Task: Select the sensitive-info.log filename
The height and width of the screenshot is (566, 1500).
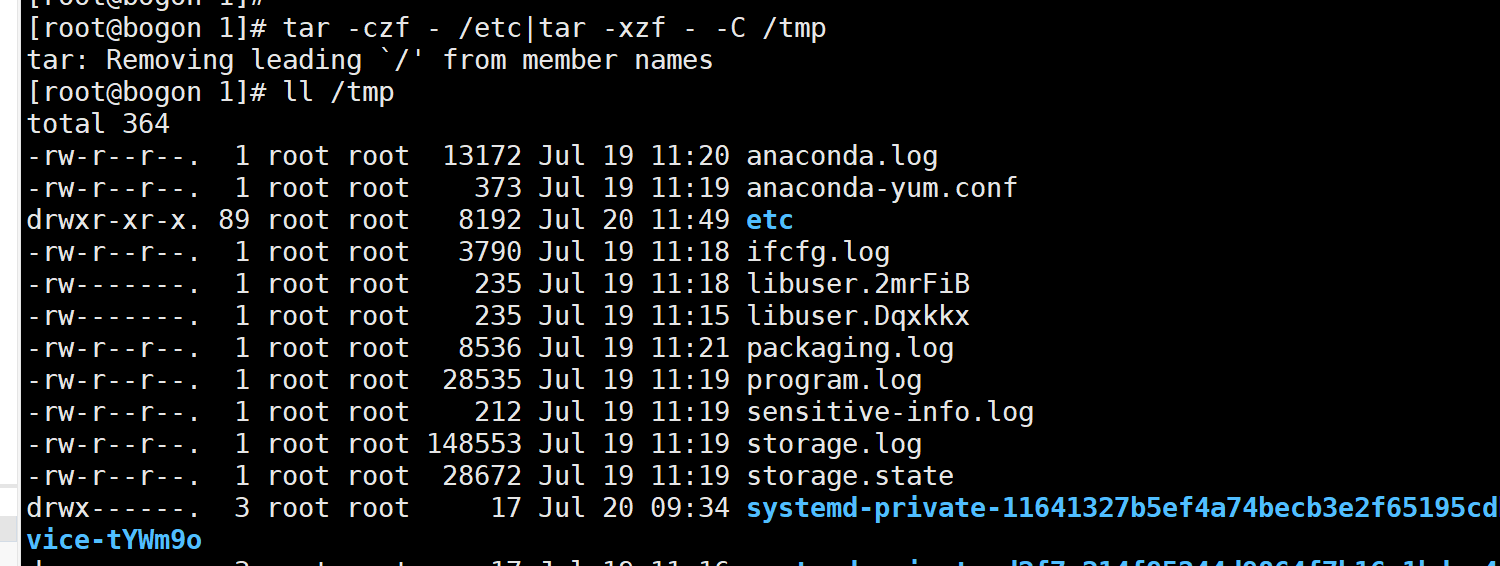Action: tap(890, 412)
